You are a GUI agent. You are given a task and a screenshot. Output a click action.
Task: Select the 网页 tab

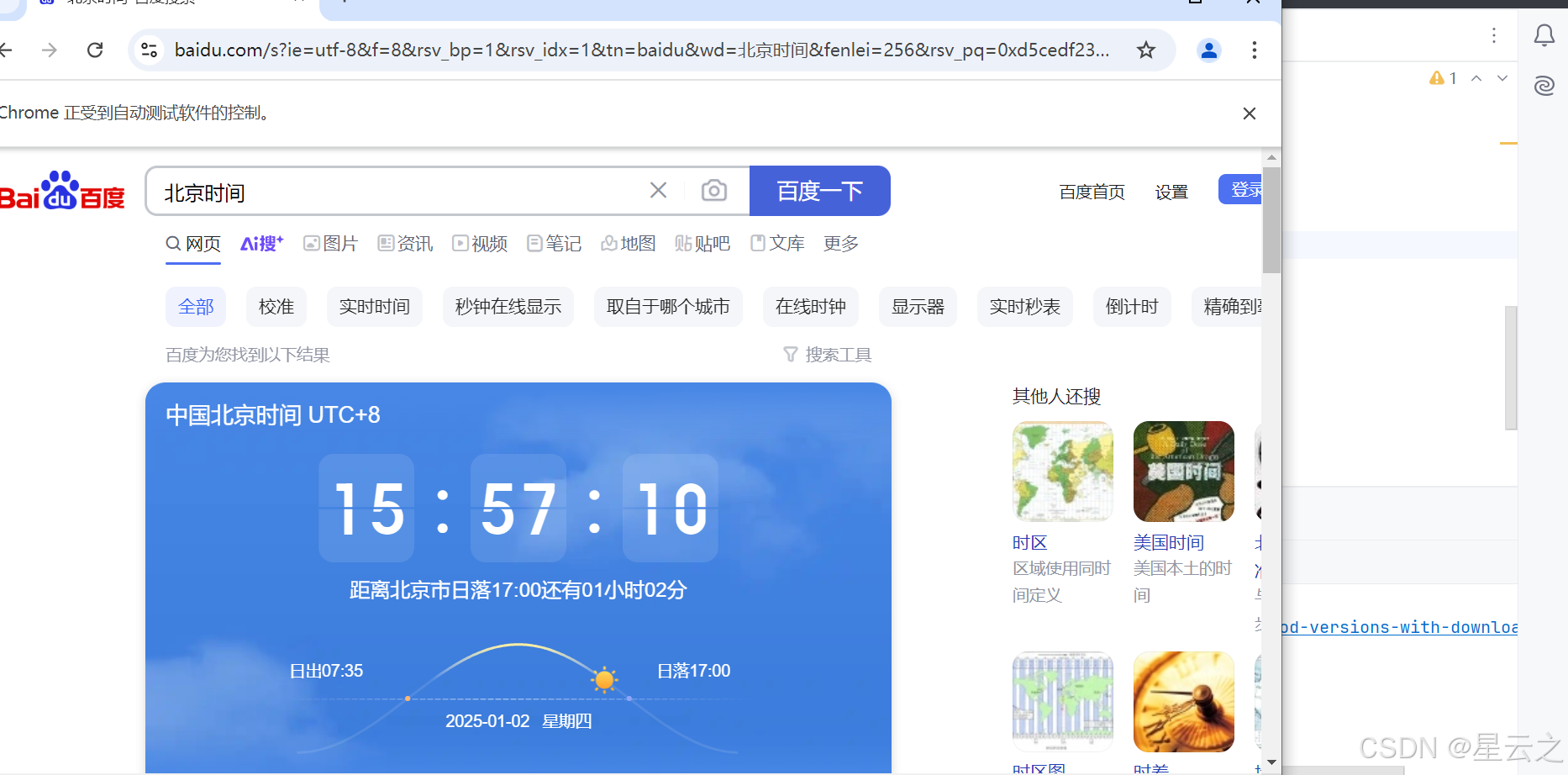pyautogui.click(x=193, y=244)
